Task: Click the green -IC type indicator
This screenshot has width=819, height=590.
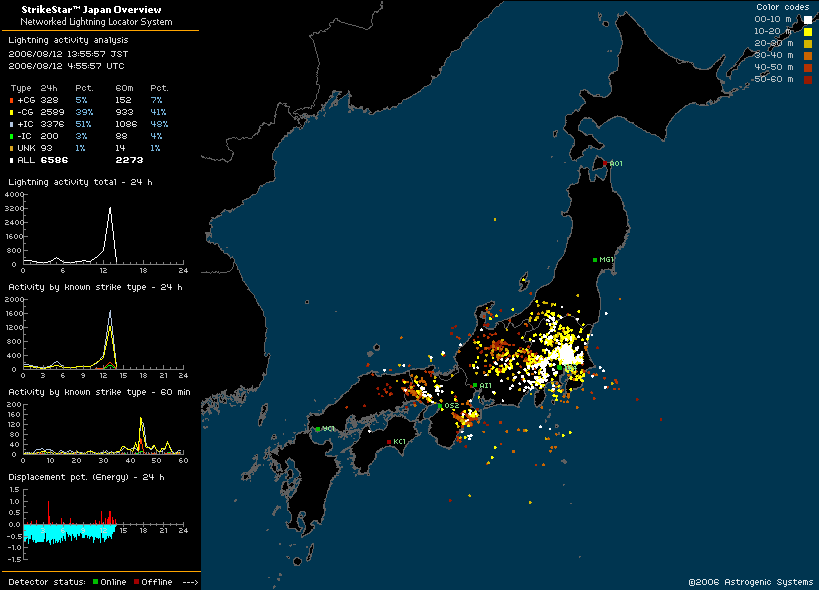Action: 12,135
